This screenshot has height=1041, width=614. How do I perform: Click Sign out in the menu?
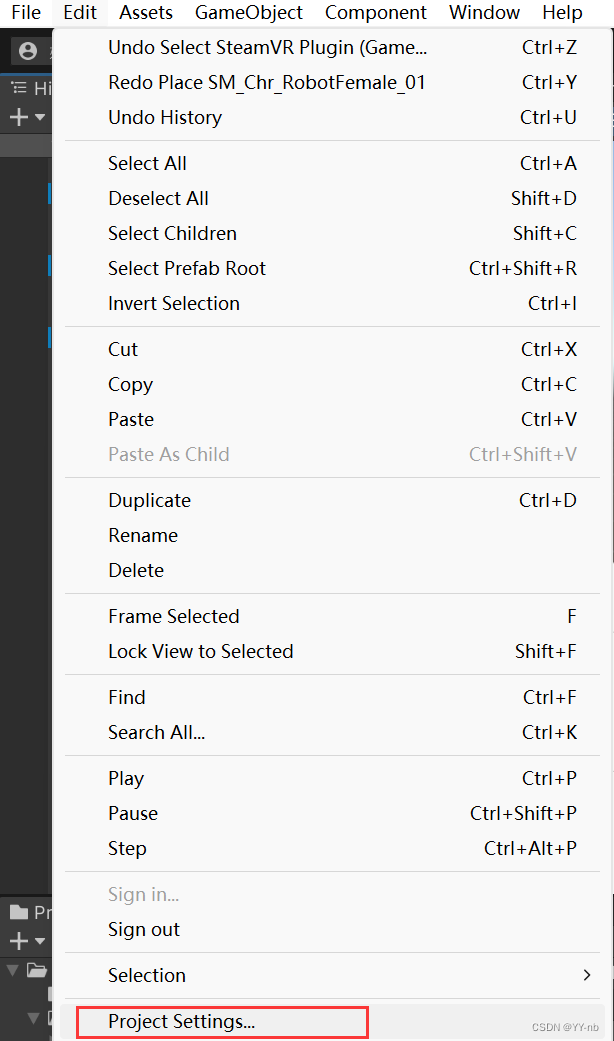[144, 929]
